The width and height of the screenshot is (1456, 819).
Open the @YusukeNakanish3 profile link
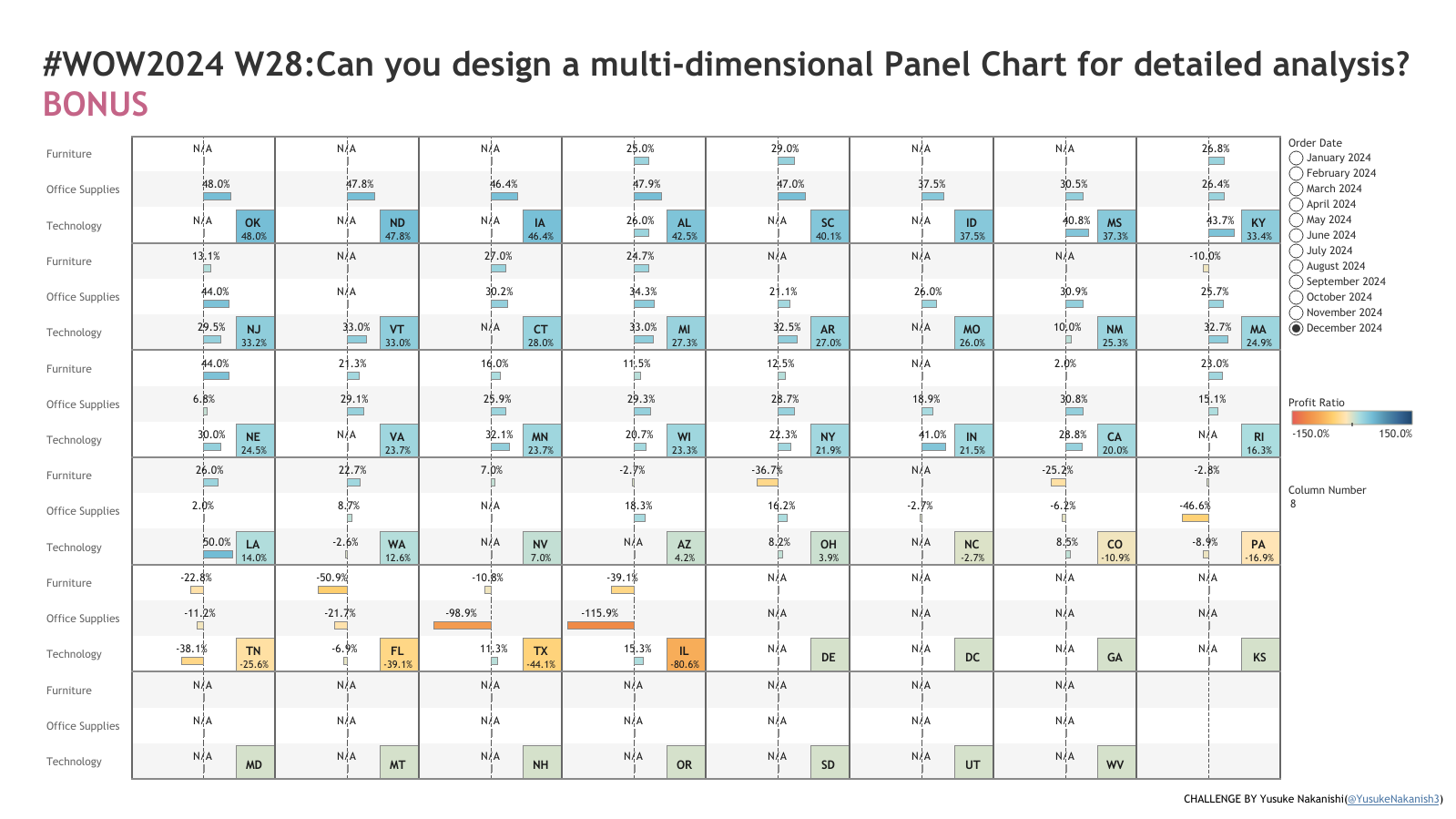(x=1393, y=799)
